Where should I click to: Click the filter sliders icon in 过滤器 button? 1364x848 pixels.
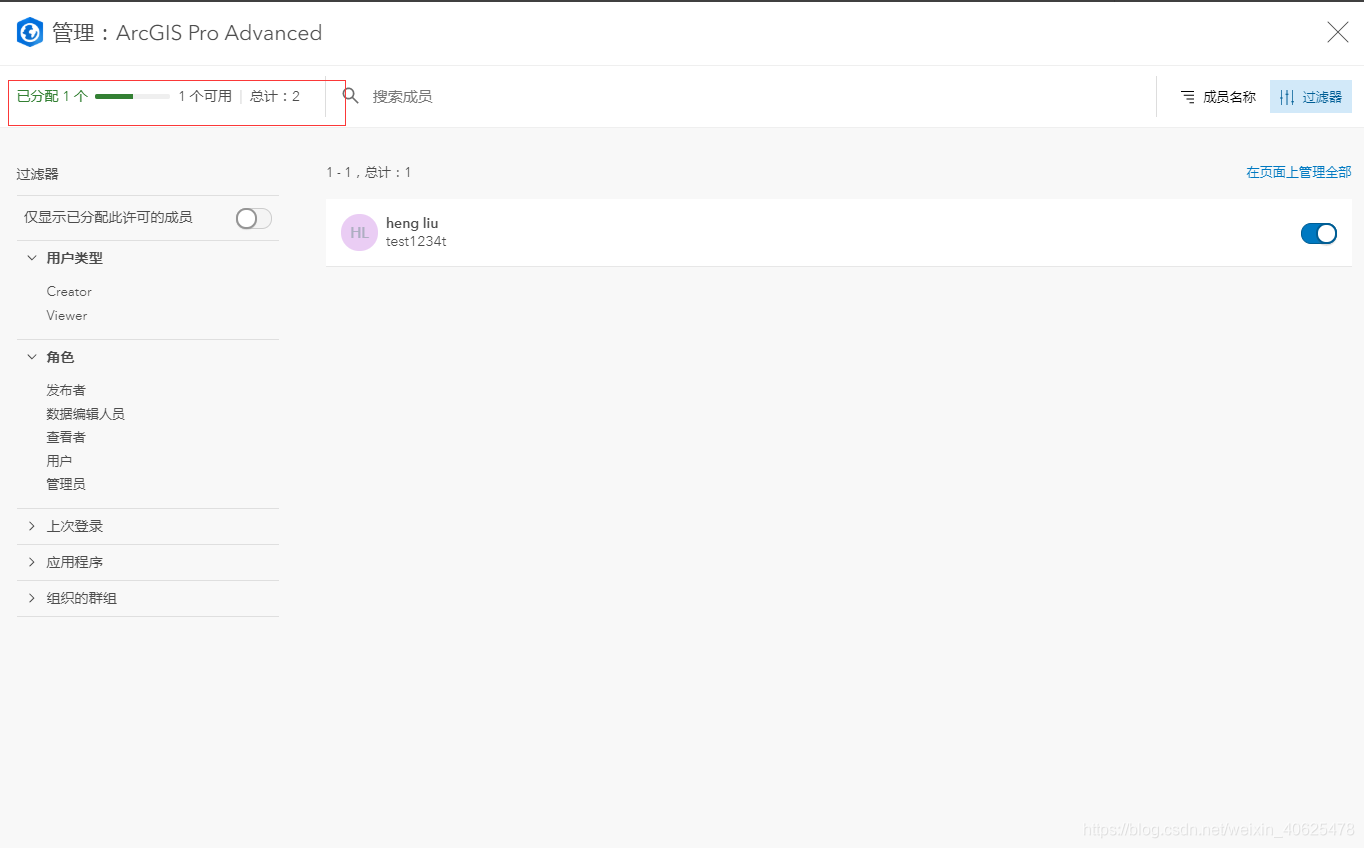[1287, 97]
